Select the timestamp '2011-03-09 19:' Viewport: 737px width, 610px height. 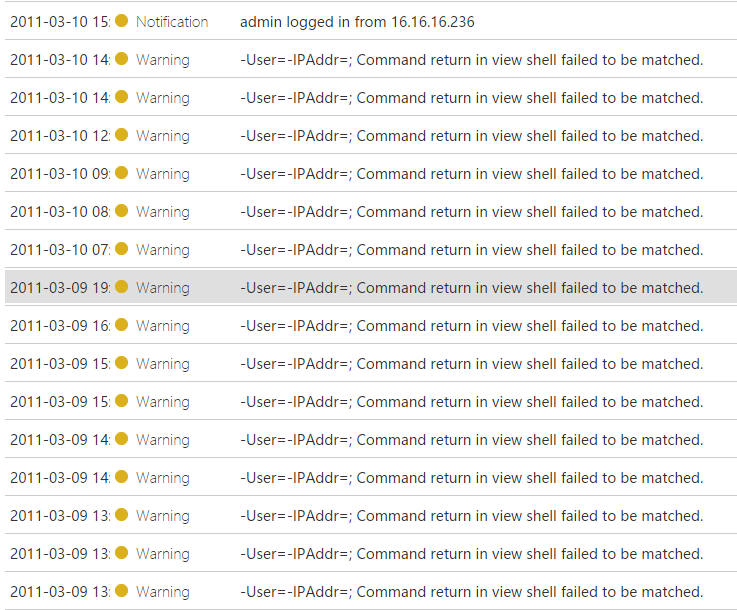(60, 288)
